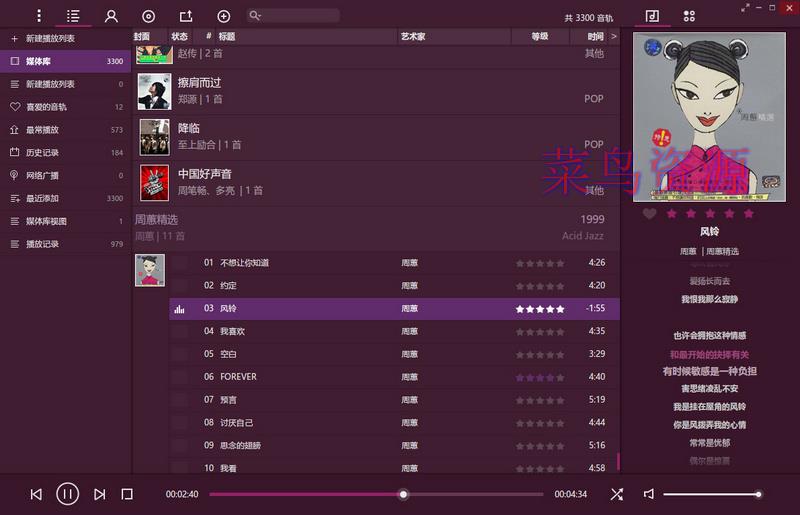The image size is (800, 515).
Task: Click the track list vertical scrollbar
Action: [618, 461]
